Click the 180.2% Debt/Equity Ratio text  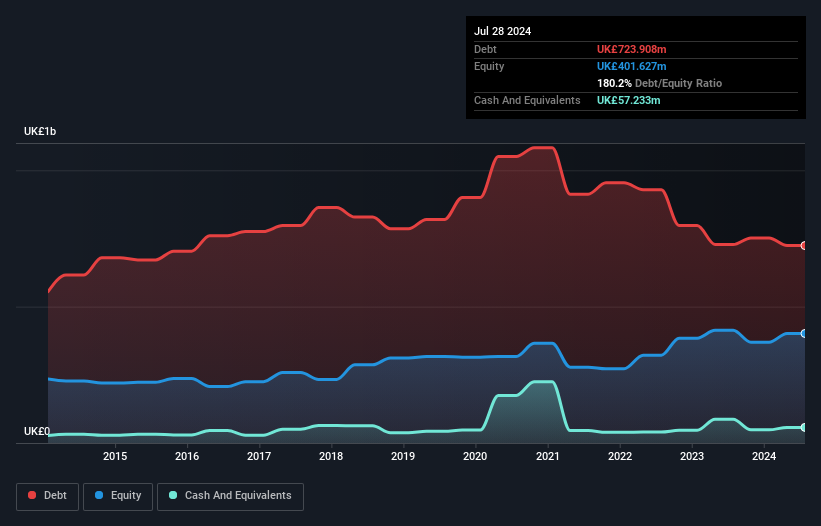coord(659,83)
